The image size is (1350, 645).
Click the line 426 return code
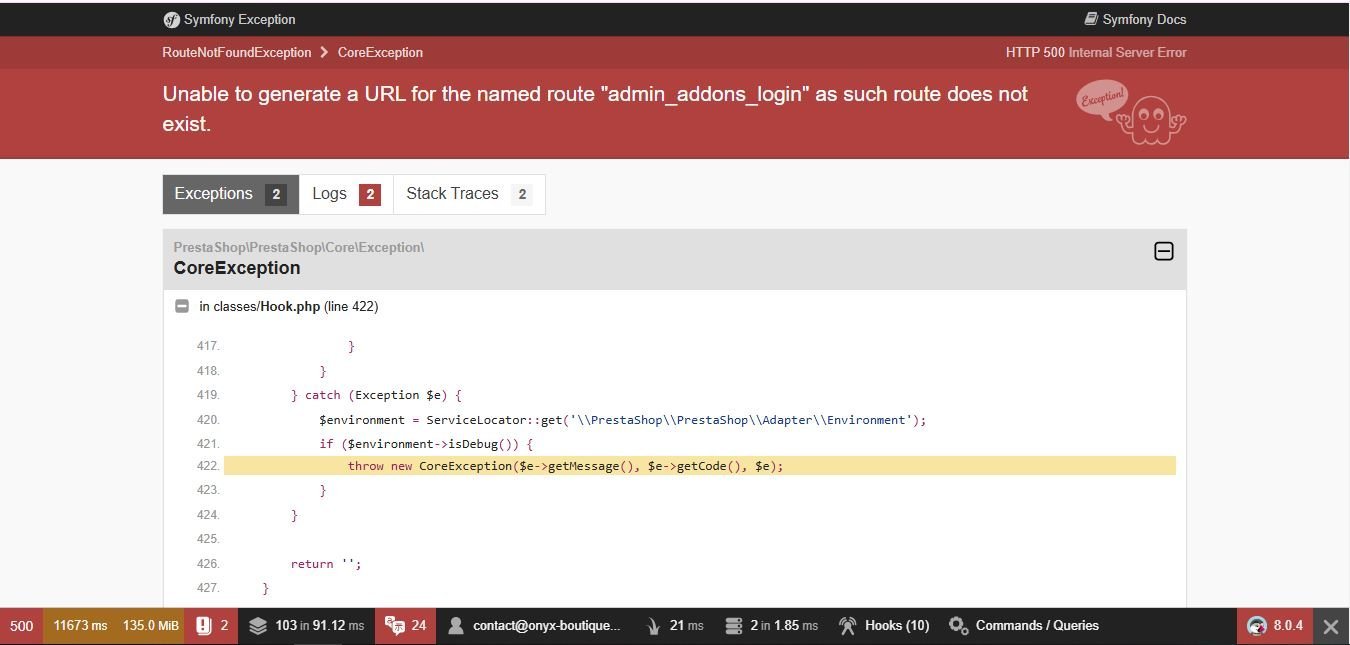326,564
